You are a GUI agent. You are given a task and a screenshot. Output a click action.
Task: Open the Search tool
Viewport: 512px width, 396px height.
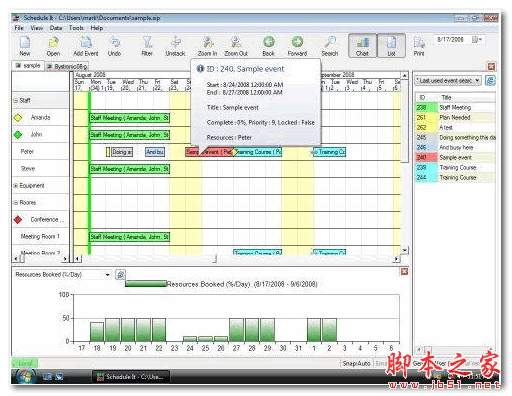[x=330, y=46]
